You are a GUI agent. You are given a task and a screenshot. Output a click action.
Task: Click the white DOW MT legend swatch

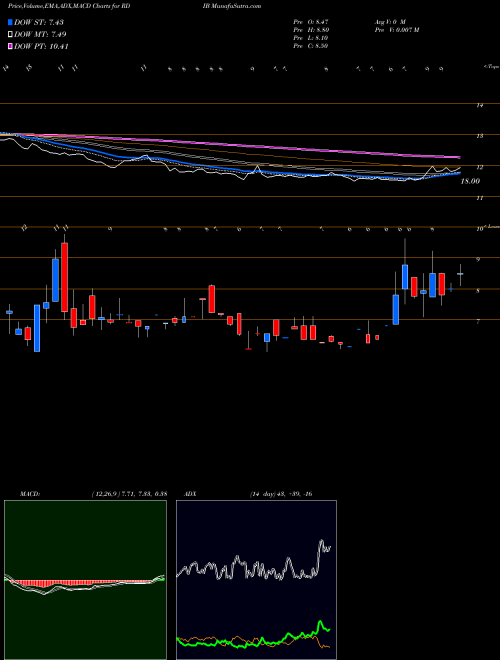point(10,35)
